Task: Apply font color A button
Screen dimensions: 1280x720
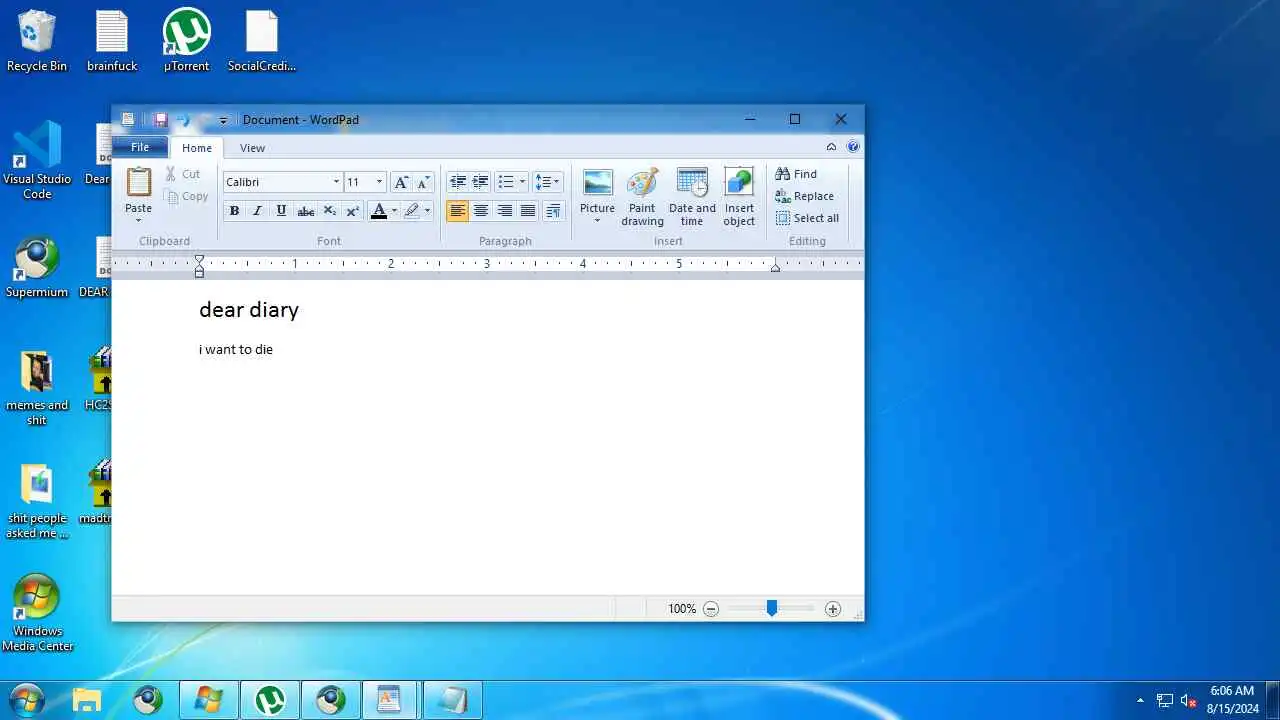Action: [x=378, y=211]
